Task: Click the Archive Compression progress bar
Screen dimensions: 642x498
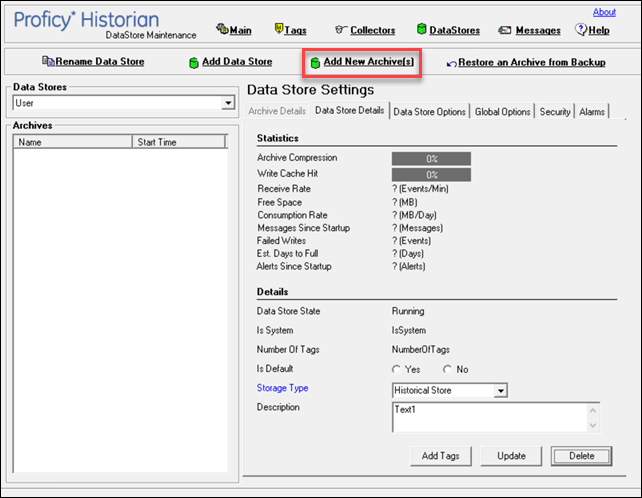Action: tap(431, 159)
